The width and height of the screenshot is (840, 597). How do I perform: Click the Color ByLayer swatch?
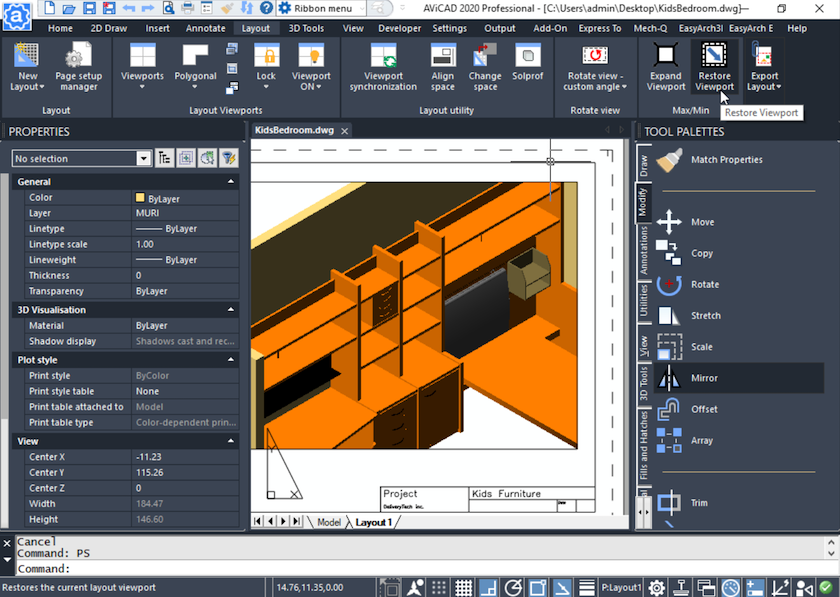[140, 198]
